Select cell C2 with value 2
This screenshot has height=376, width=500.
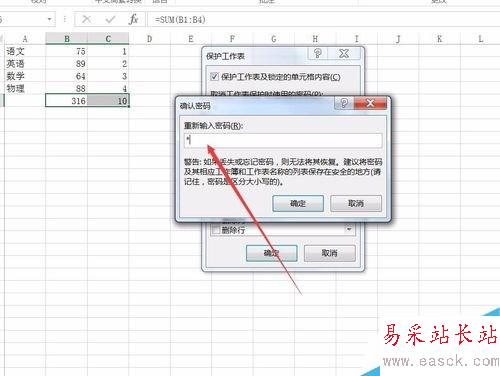coord(108,64)
